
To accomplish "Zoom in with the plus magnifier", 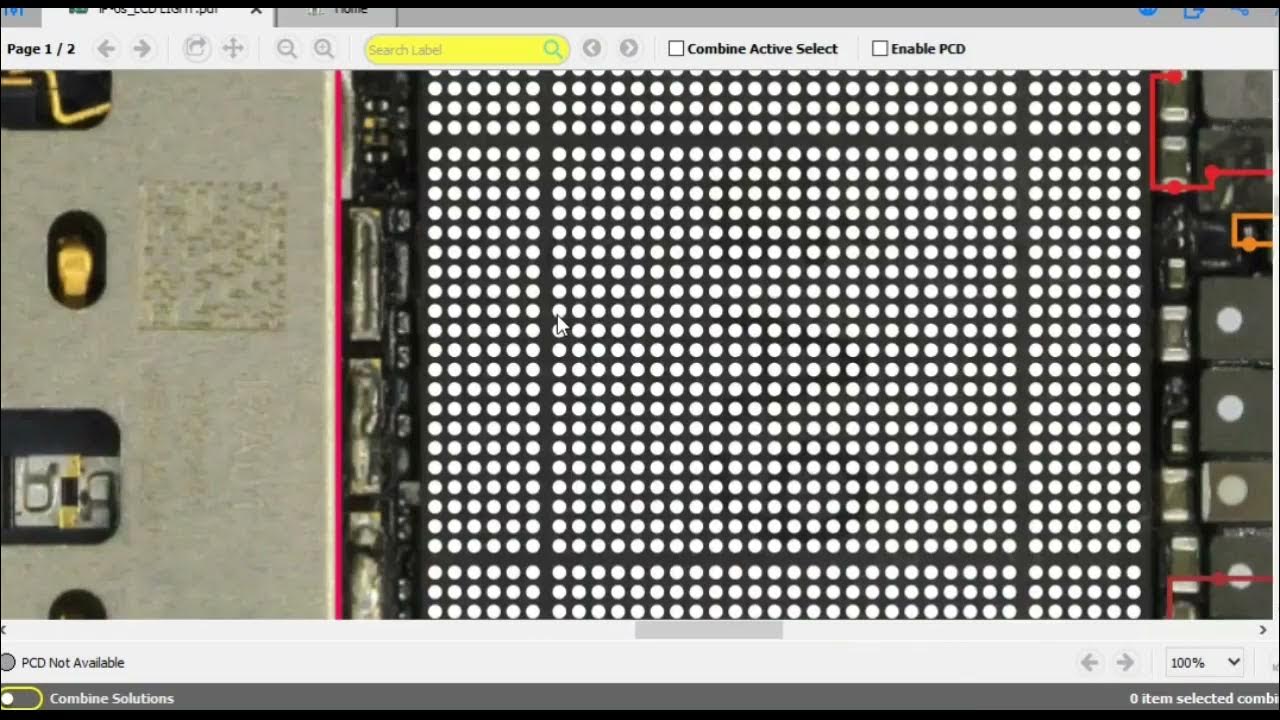I will (x=323, y=48).
